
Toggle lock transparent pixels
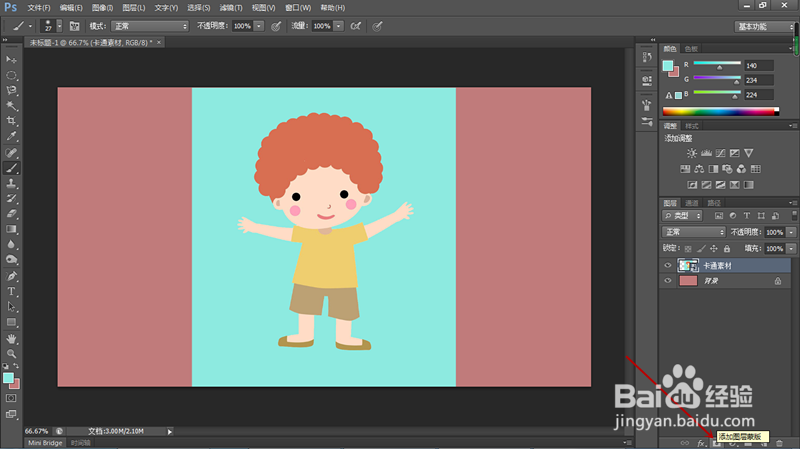click(688, 248)
